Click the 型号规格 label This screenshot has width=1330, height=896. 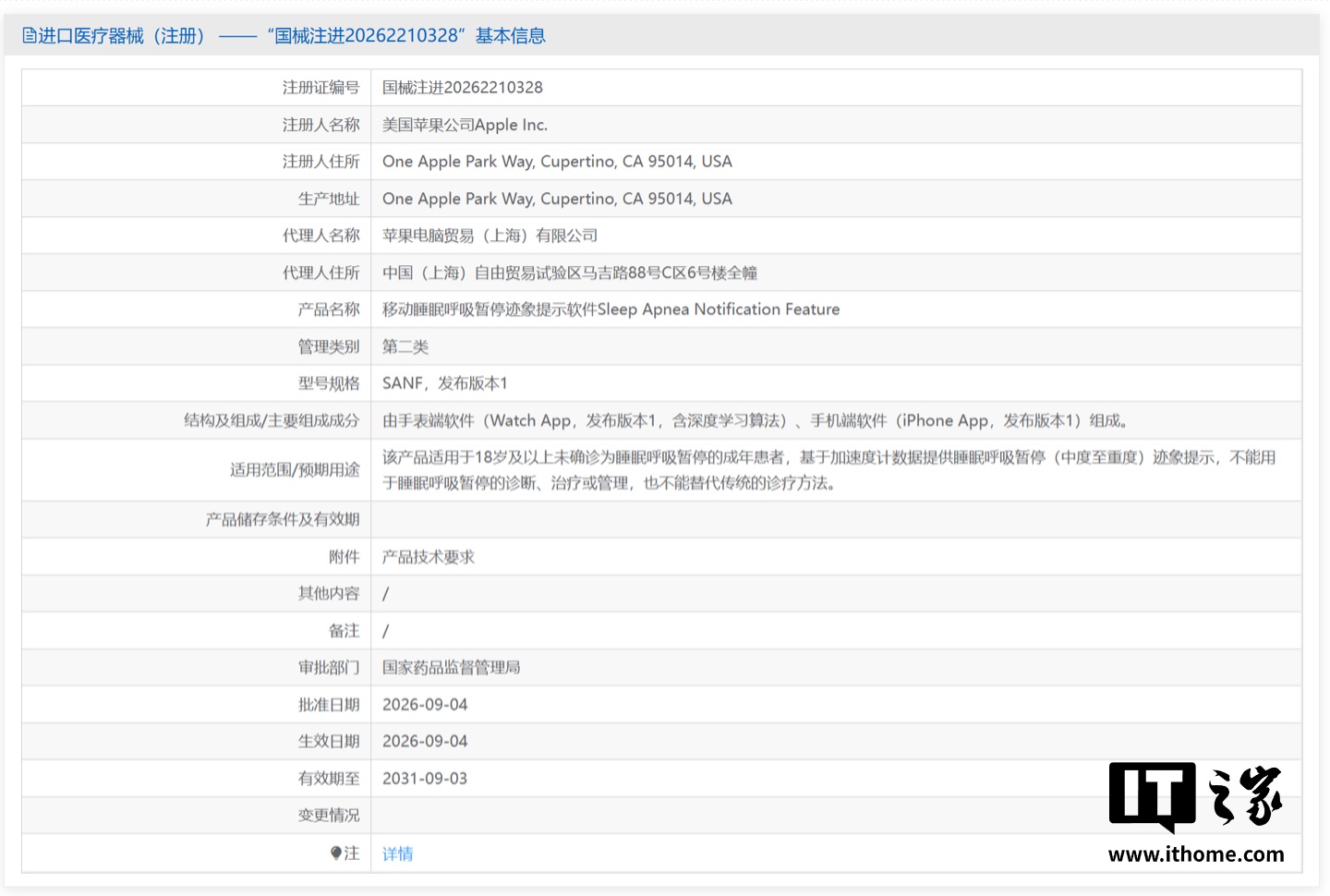coord(329,383)
